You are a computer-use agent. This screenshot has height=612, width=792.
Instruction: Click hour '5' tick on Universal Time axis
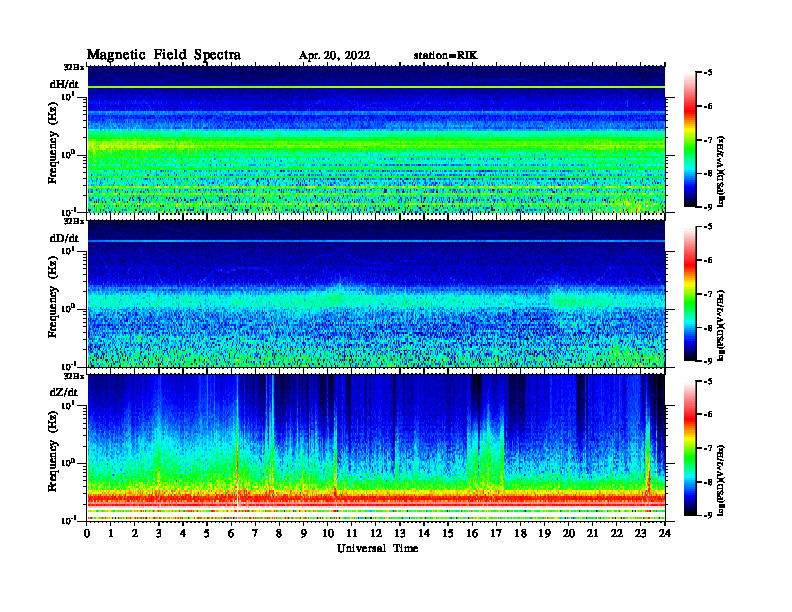(207, 533)
